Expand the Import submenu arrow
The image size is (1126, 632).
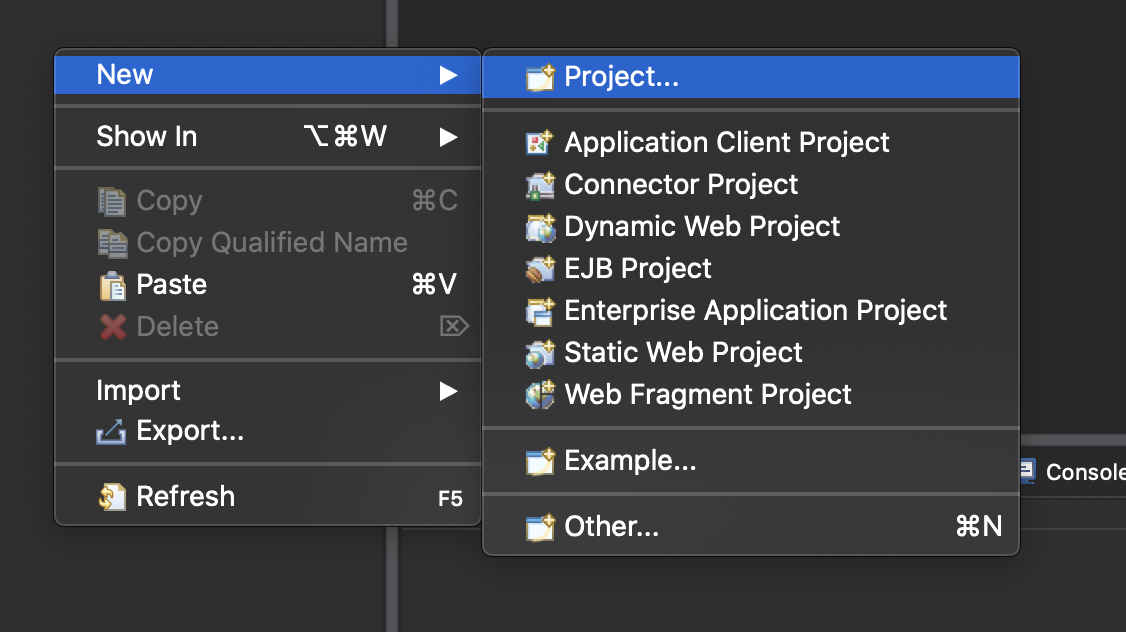click(449, 391)
